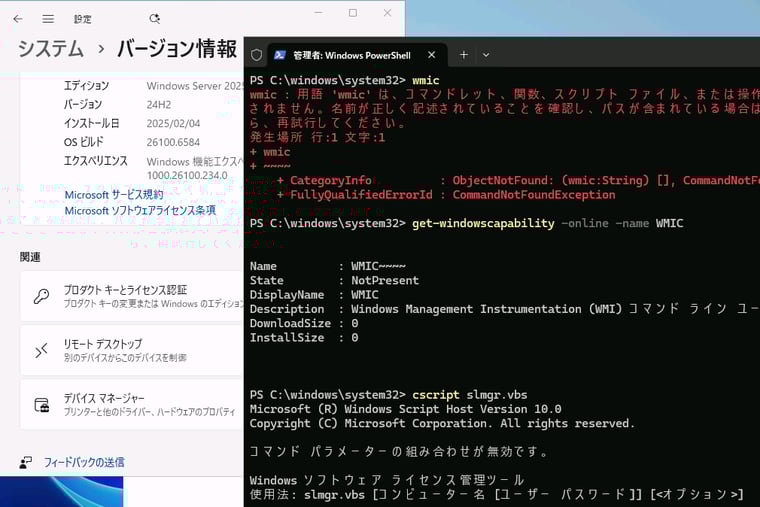Maximize the Settings window

point(352,13)
